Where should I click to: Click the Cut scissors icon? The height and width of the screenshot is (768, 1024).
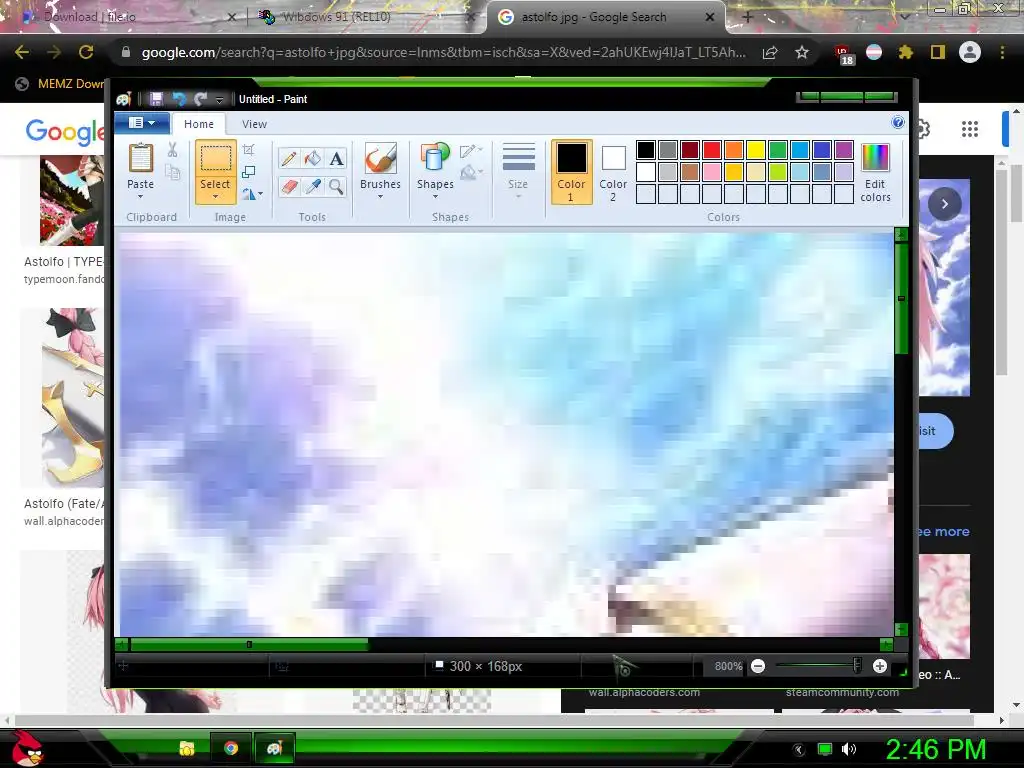point(172,150)
